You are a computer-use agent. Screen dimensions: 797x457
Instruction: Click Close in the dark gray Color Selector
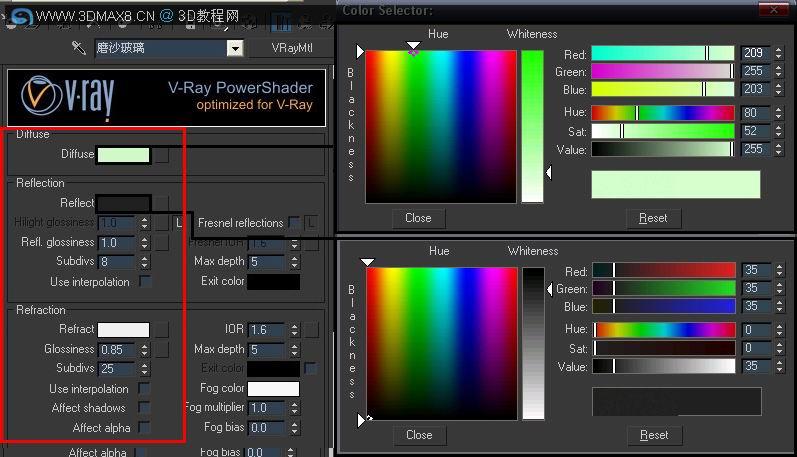tap(419, 435)
